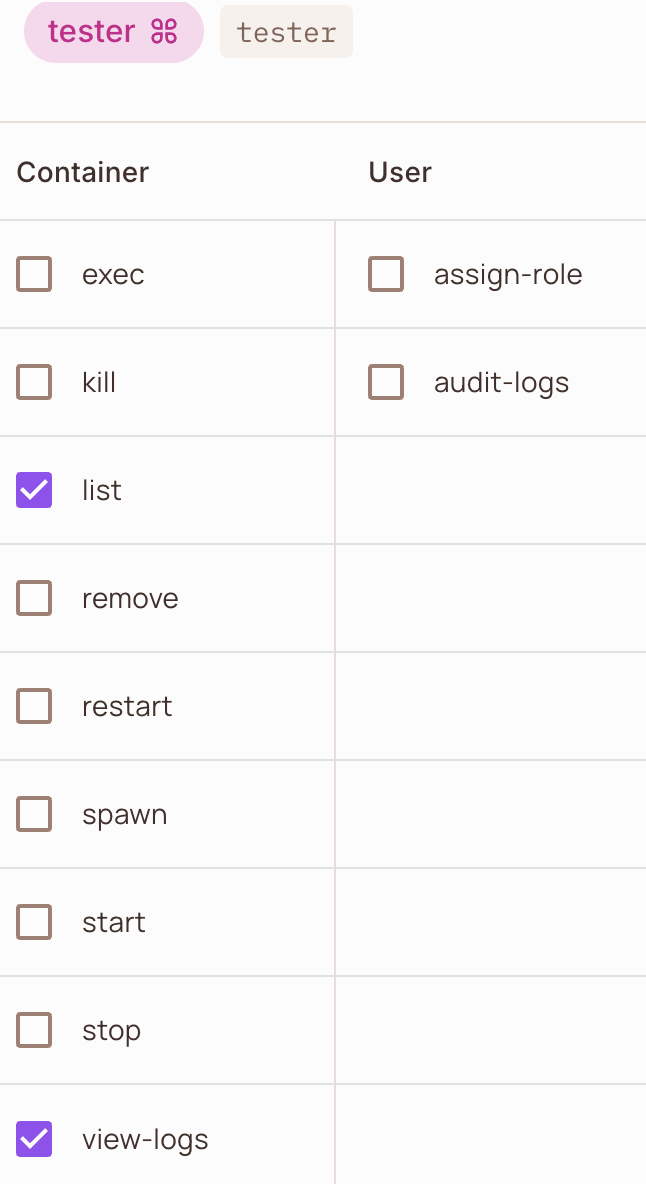Enable the remove container permission

[34, 597]
